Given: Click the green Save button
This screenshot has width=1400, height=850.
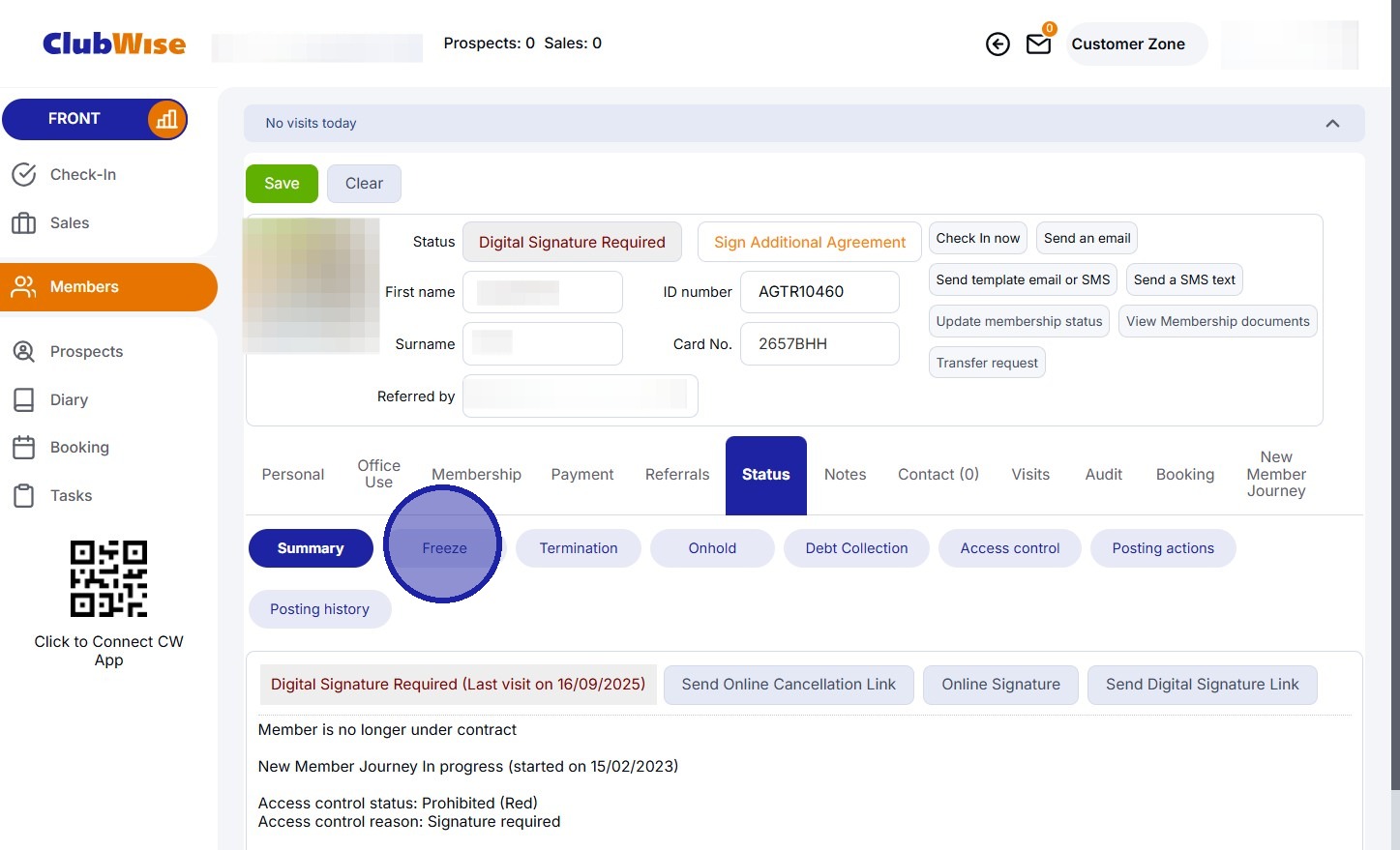Looking at the screenshot, I should (x=282, y=184).
